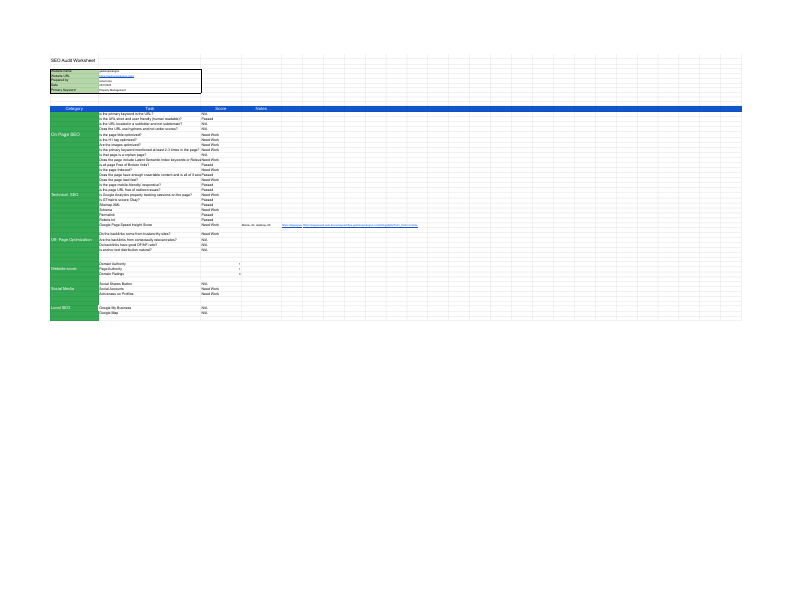Click Google Page Speed Insight Score task cell

click(150, 225)
